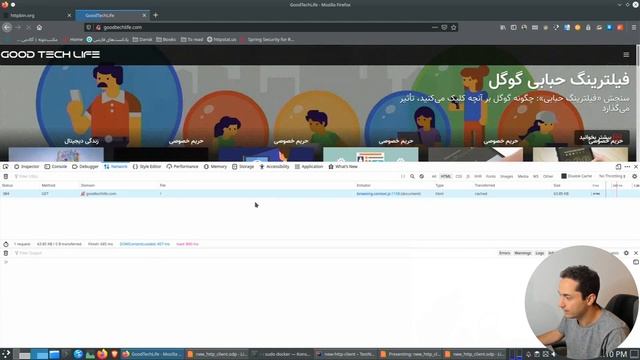
Task: Click the Good Tech Life site logo
Action: tap(50, 54)
